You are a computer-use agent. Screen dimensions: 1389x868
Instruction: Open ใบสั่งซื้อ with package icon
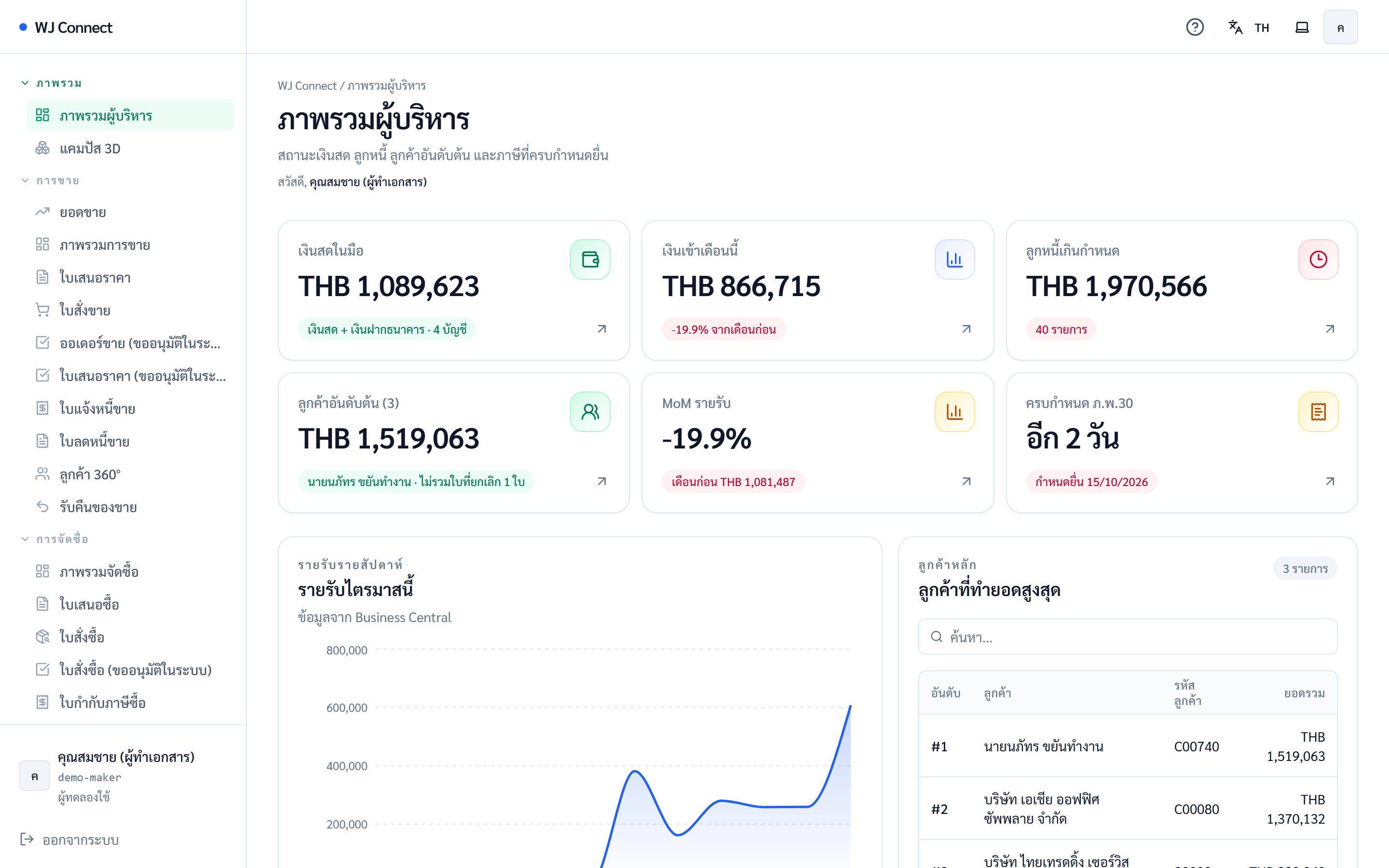tap(130, 637)
